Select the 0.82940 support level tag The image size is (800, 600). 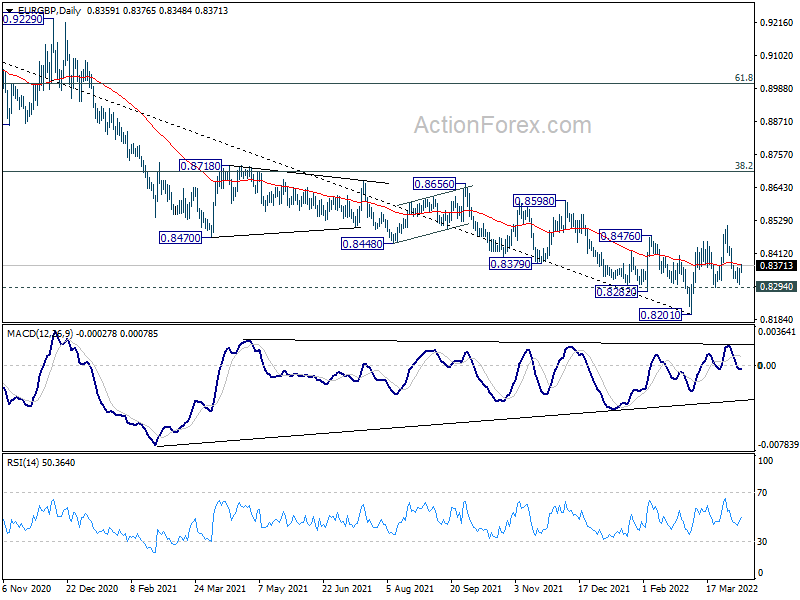coord(776,287)
